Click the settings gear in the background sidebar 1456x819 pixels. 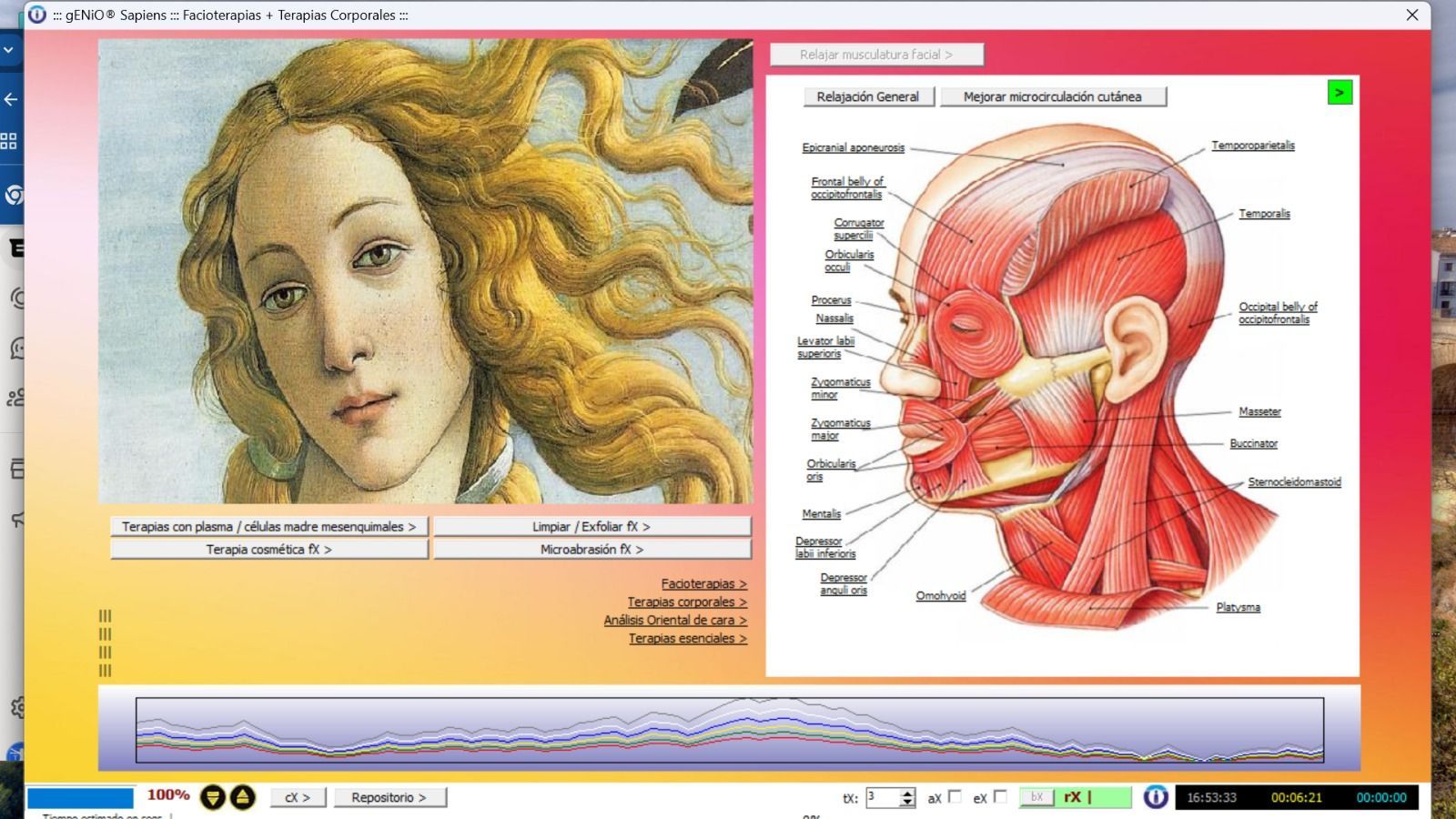16,707
